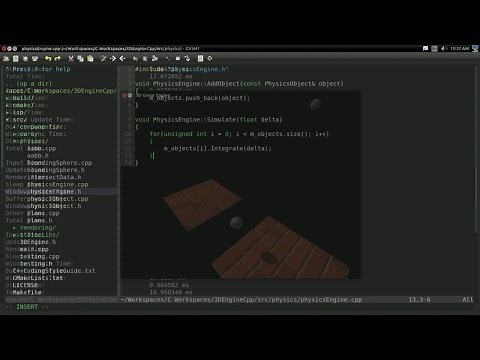Click the Build Tags toolbar icon
The image size is (480, 360).
(178, 59)
